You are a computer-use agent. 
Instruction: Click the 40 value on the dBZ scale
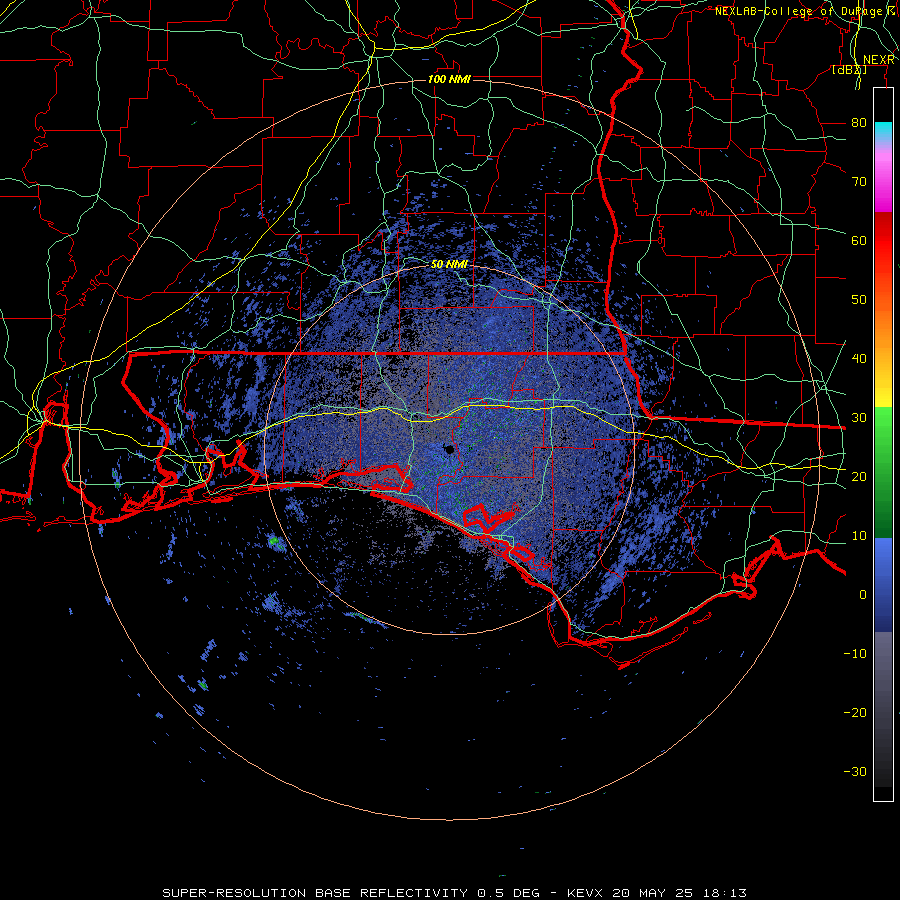859,359
